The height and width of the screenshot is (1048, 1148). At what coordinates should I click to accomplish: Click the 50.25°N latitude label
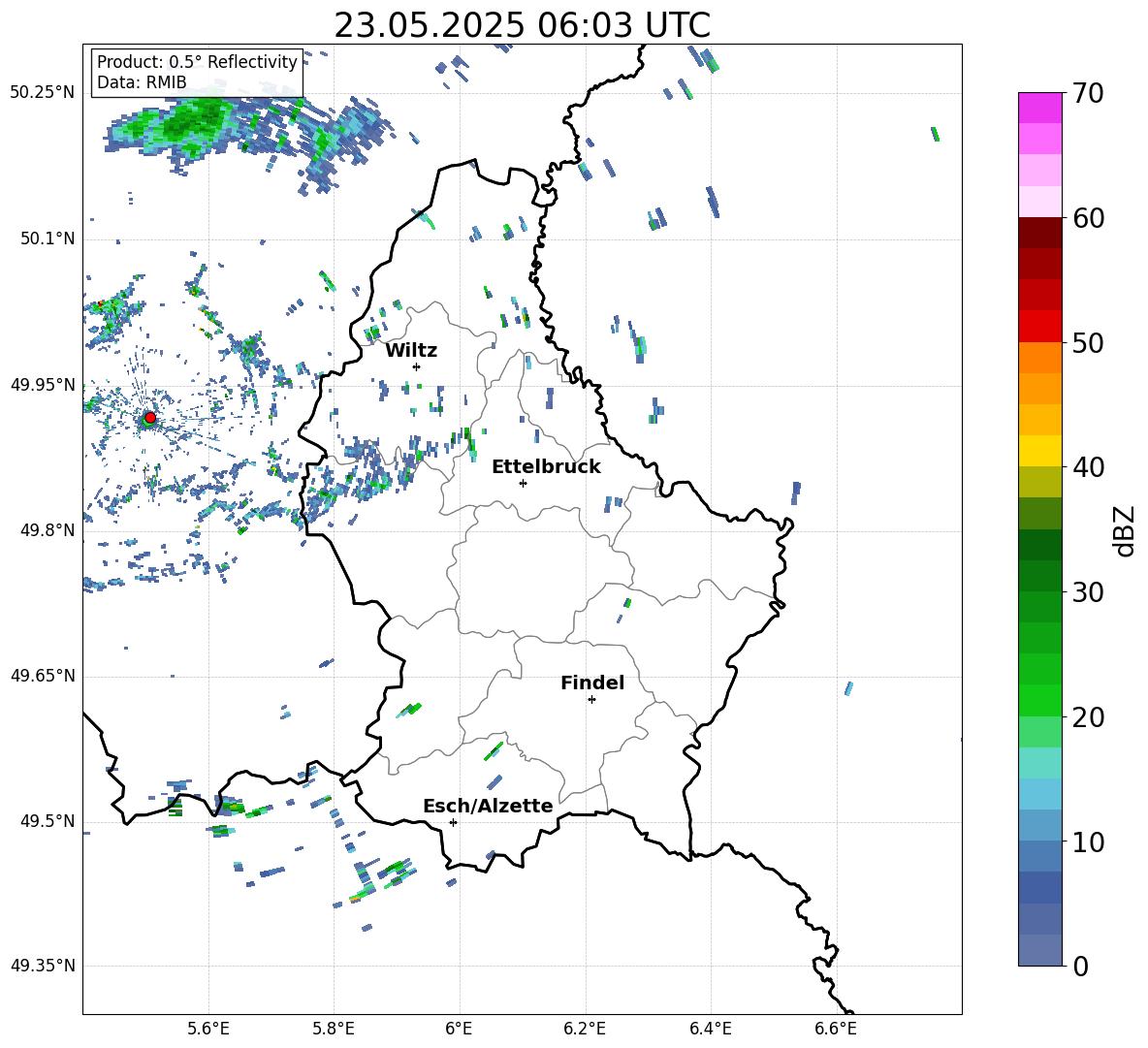pyautogui.click(x=43, y=92)
